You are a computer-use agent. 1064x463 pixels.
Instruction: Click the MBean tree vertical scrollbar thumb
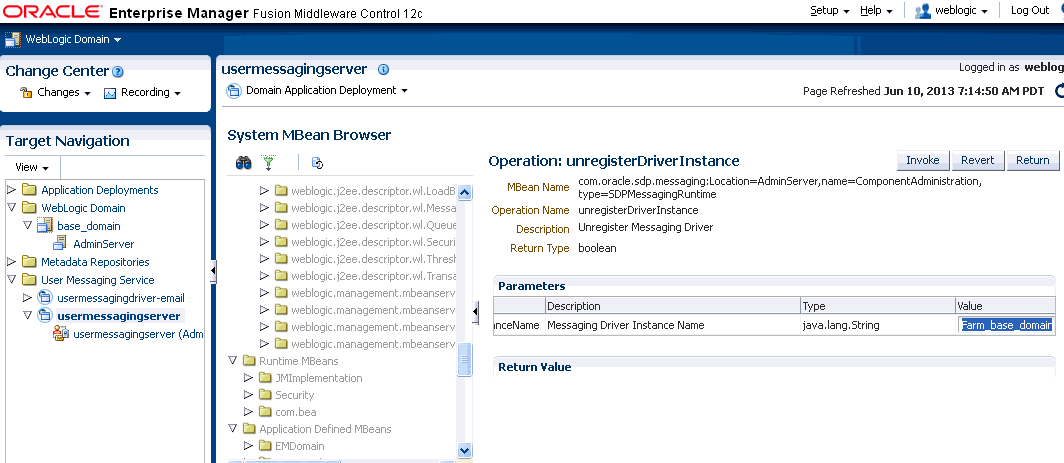click(465, 359)
